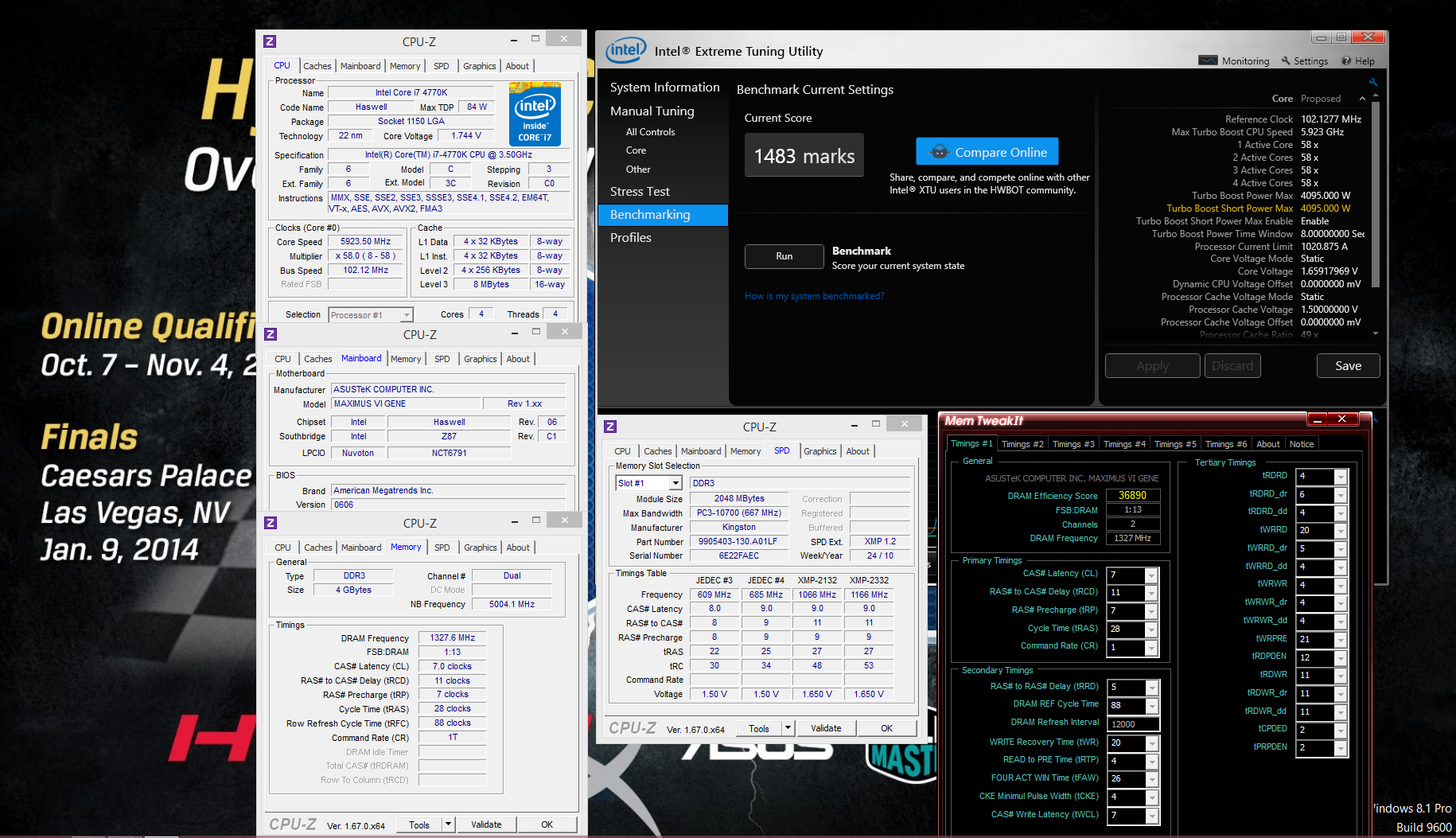Click Core Voltage value 1.65917969 V
1456x838 pixels.
(x=1329, y=271)
